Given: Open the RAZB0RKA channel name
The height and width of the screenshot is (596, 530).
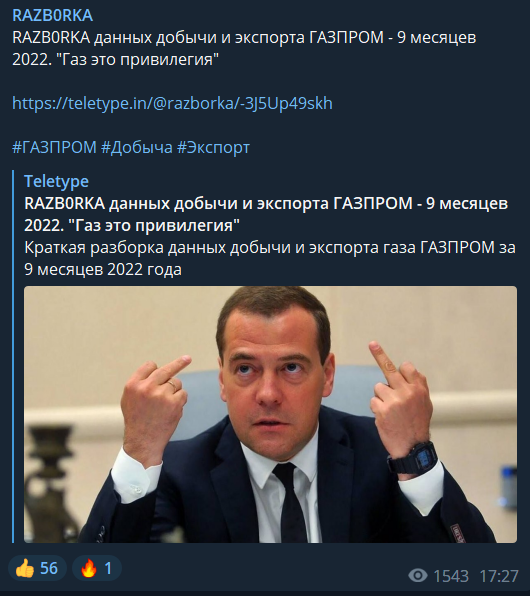Looking at the screenshot, I should click(x=52, y=16).
